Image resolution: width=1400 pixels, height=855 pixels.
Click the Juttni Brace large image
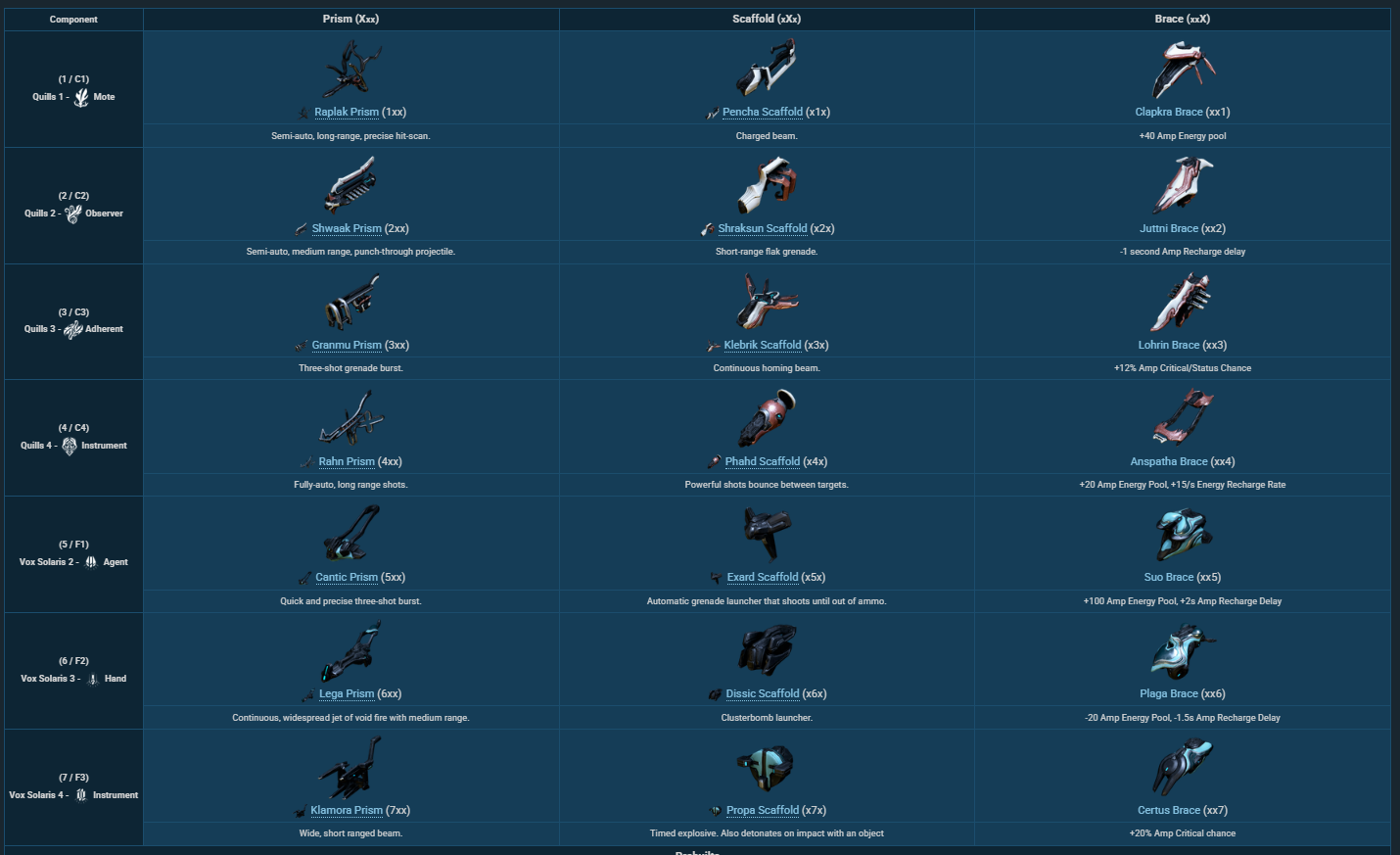[1183, 185]
